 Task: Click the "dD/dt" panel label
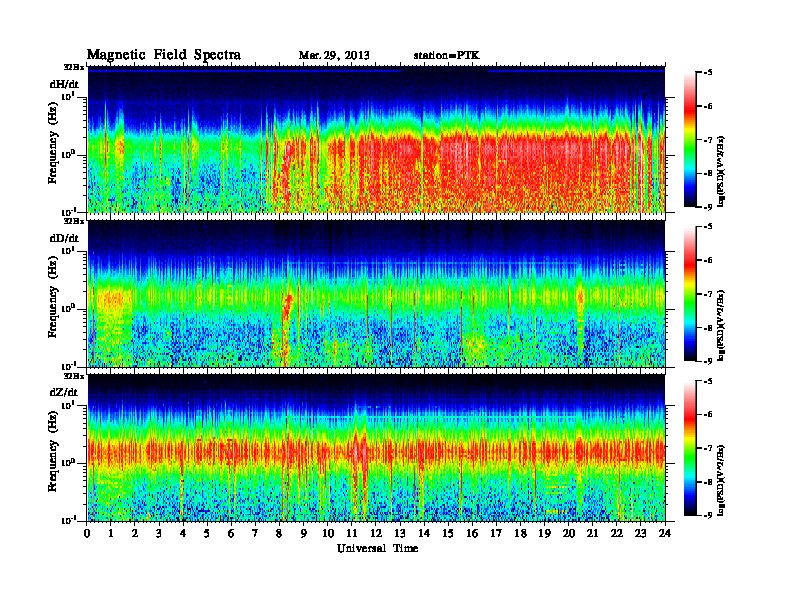click(x=64, y=238)
